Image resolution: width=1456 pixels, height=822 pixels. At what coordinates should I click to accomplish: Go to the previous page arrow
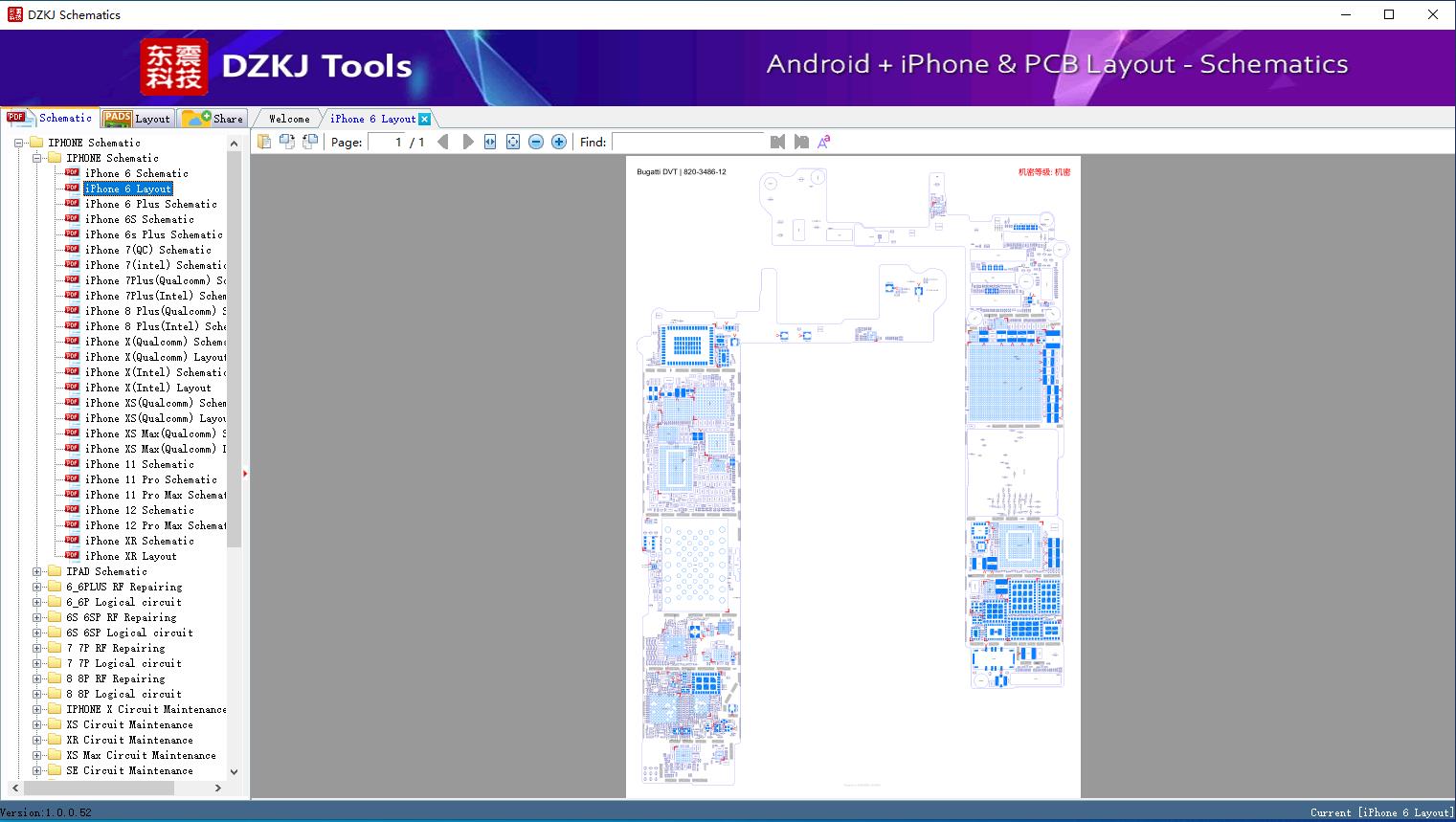(x=443, y=142)
